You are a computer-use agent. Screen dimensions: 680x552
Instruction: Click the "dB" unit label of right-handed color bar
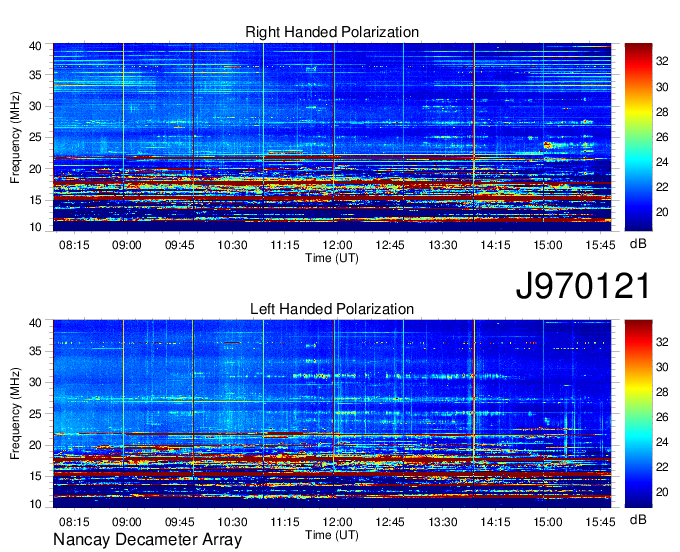coord(638,244)
